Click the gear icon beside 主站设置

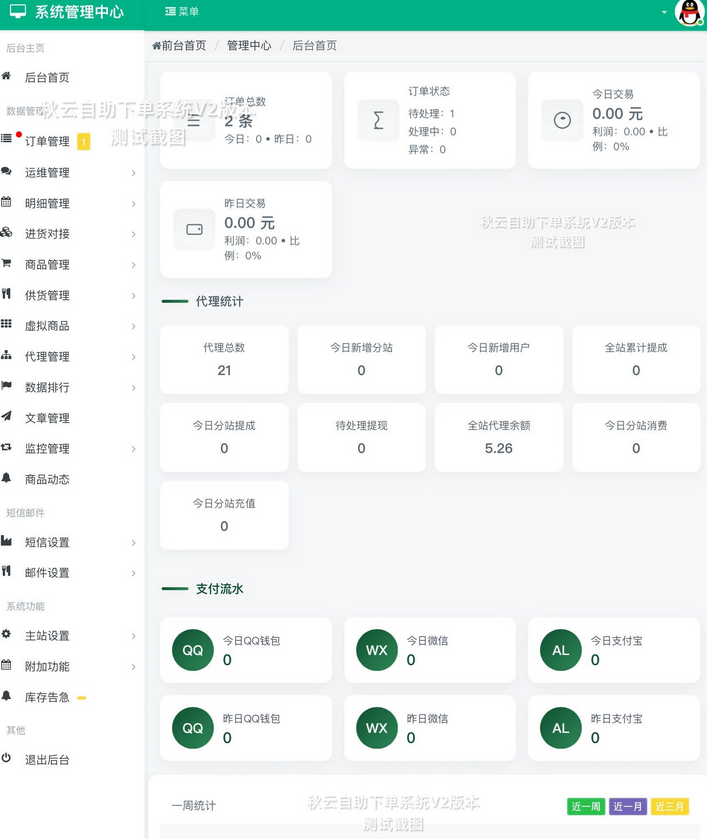click(6, 634)
